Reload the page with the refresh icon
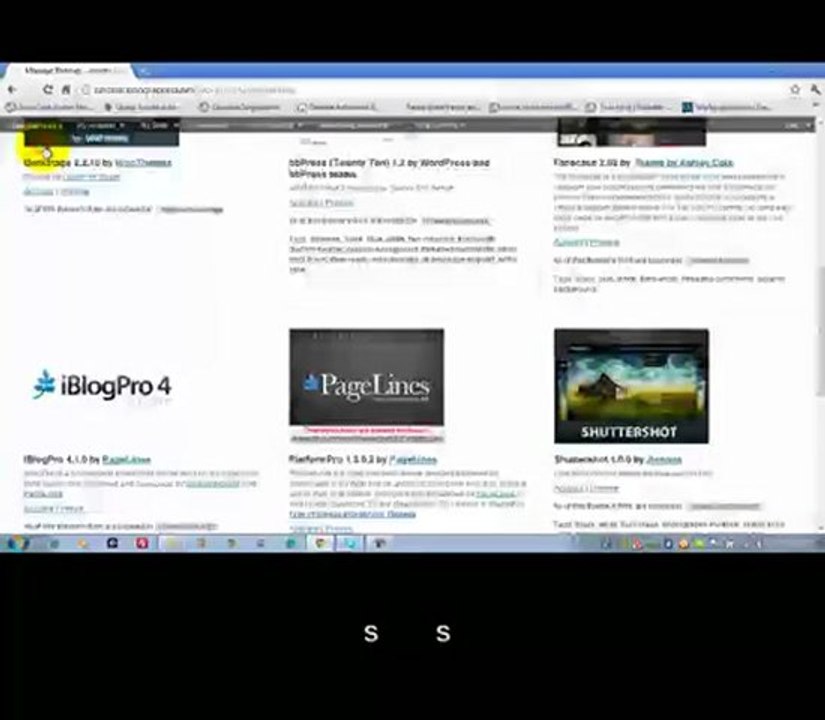Screen dimensions: 825x720 (48, 89)
